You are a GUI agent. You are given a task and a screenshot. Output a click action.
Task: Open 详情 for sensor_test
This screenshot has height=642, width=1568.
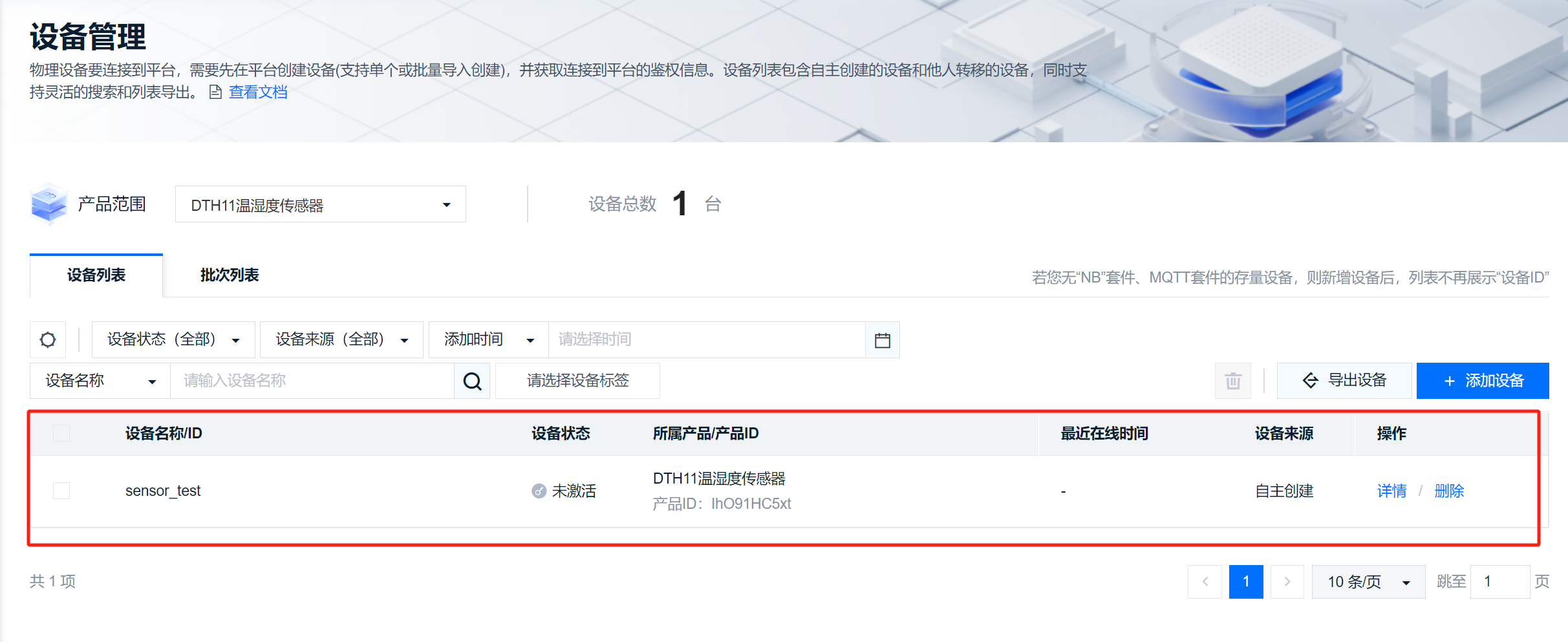point(1391,491)
